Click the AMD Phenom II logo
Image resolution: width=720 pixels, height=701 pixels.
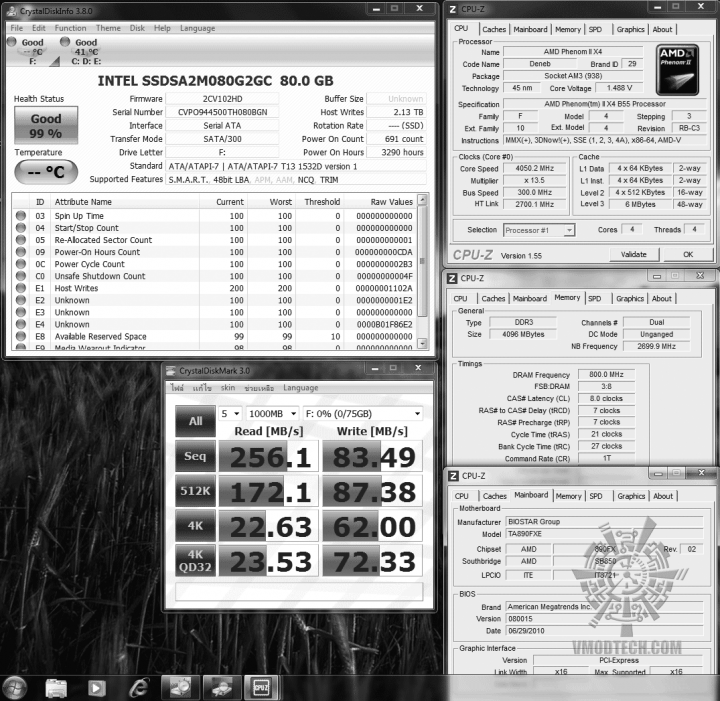[x=677, y=70]
